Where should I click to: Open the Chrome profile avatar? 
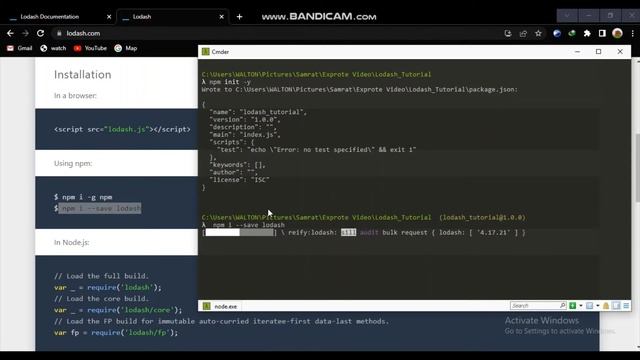617,33
